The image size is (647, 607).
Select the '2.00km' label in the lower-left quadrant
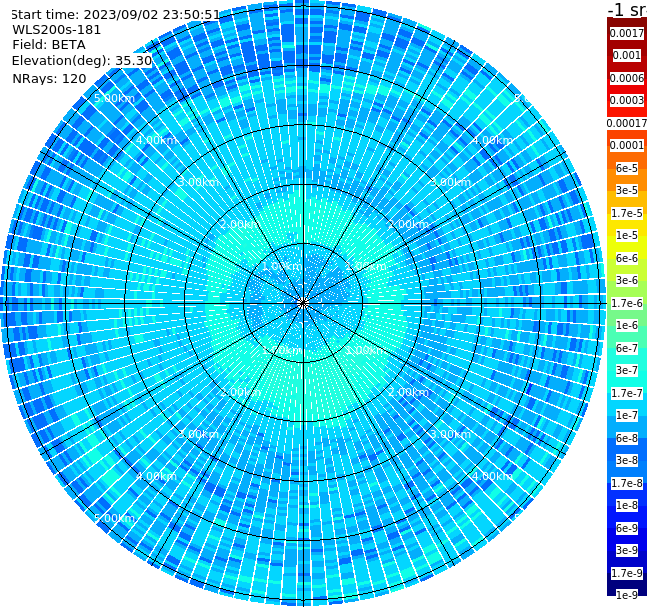click(x=241, y=392)
